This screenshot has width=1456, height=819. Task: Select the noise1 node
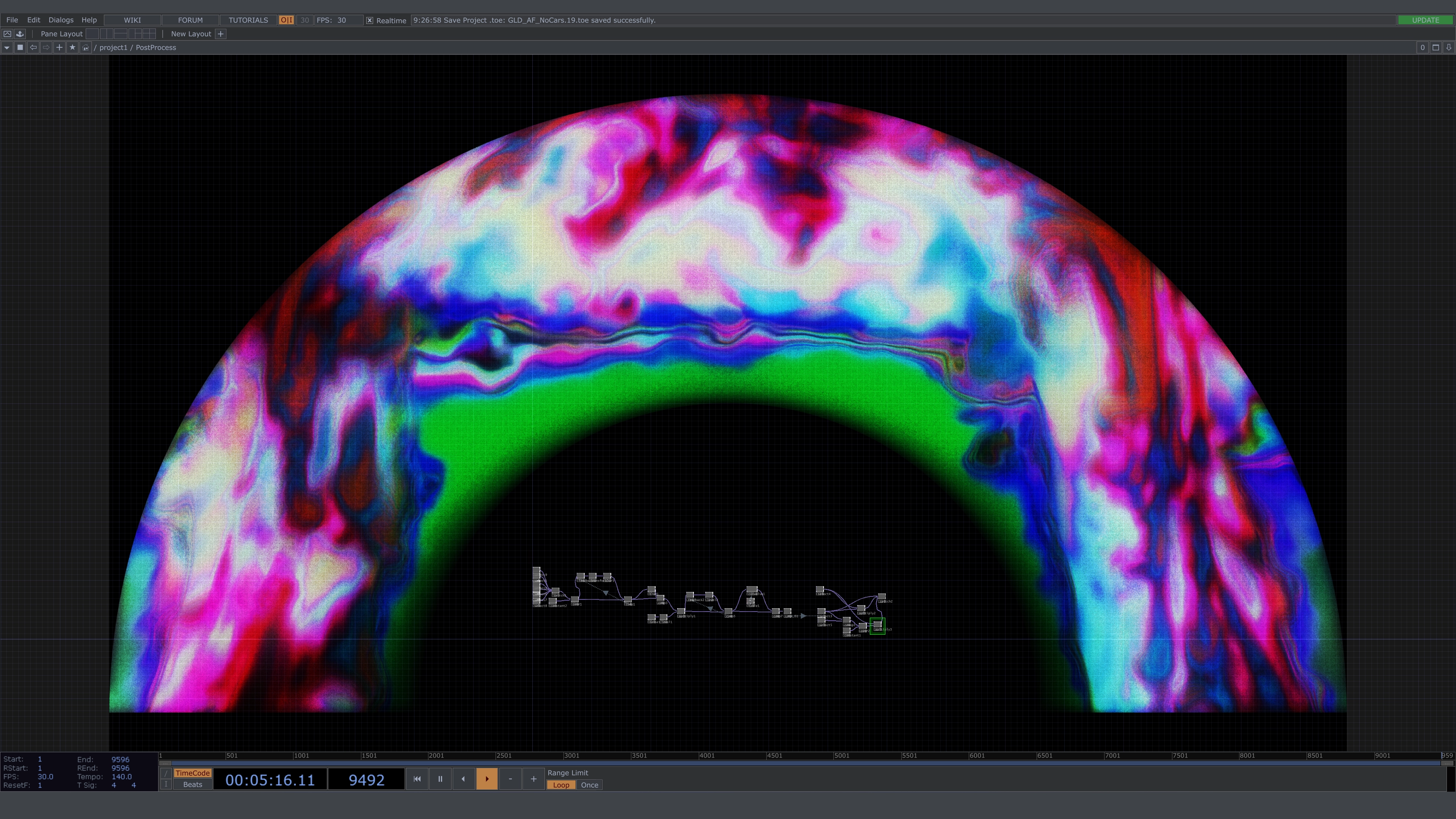point(652,617)
